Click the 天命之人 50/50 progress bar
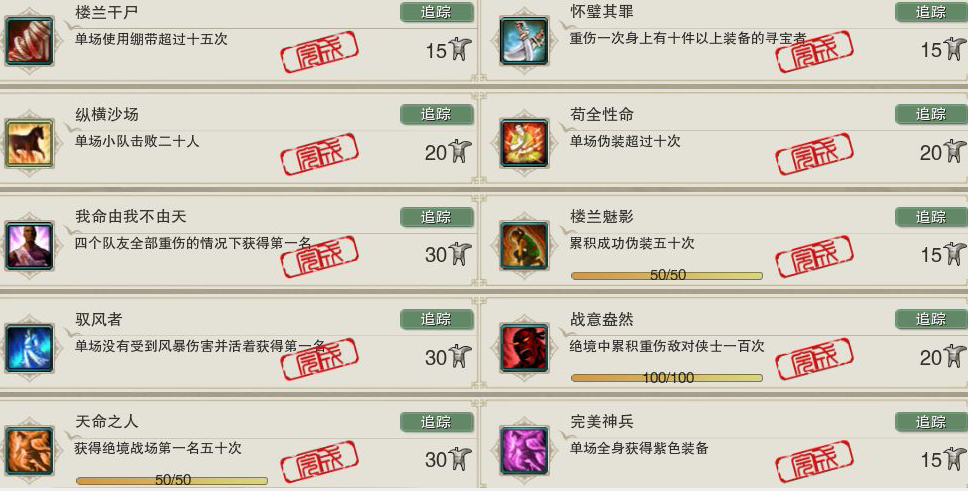 coord(172,481)
